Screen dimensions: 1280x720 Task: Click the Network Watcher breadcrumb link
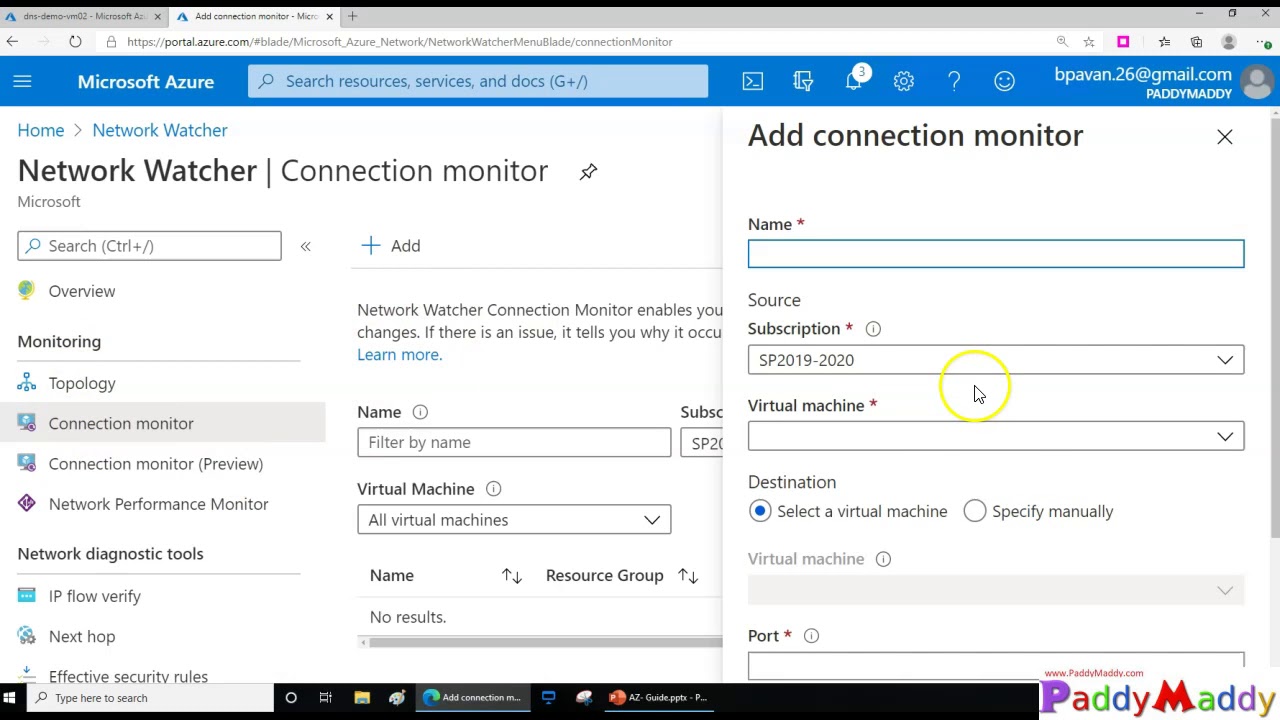[x=160, y=130]
